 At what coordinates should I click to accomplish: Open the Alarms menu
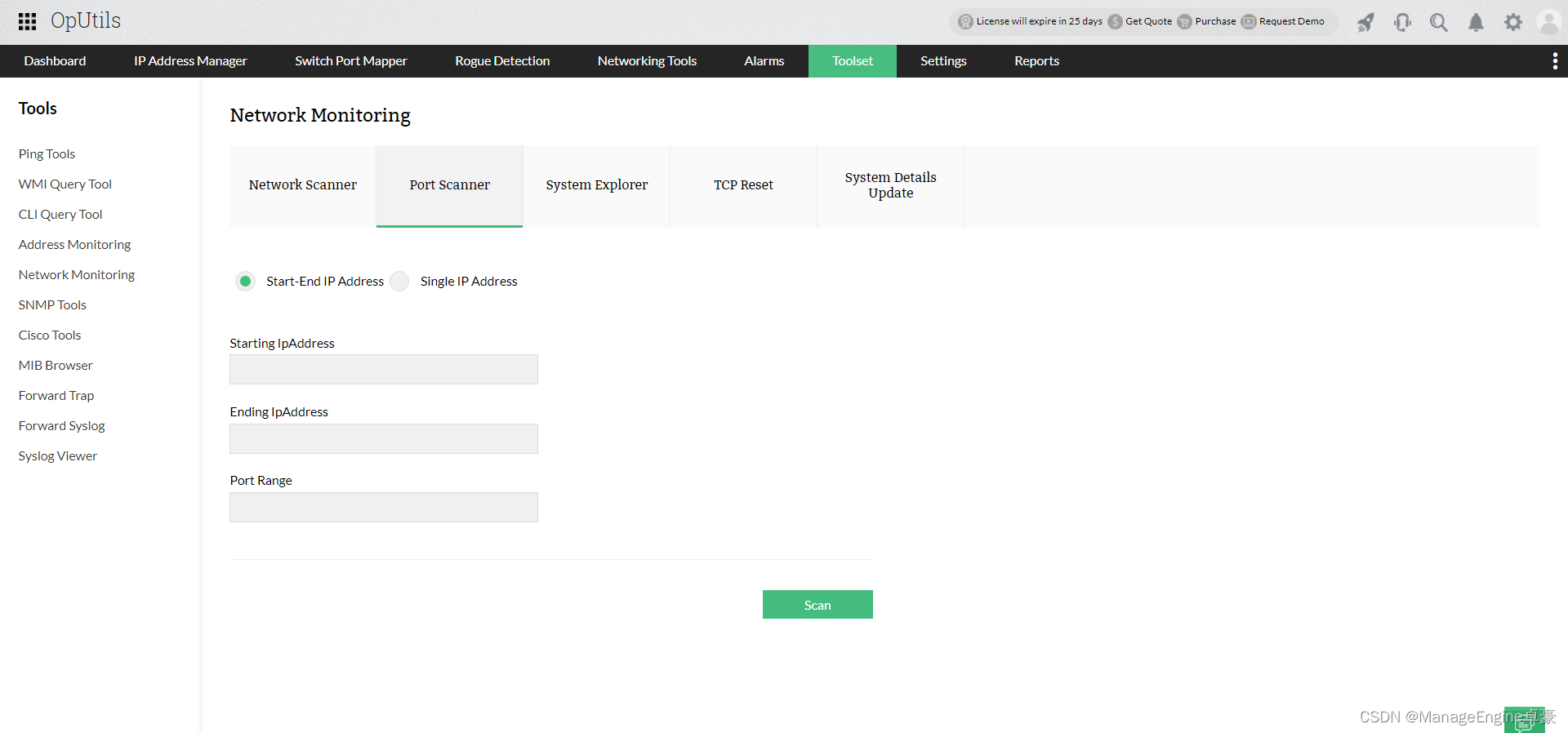tap(764, 61)
